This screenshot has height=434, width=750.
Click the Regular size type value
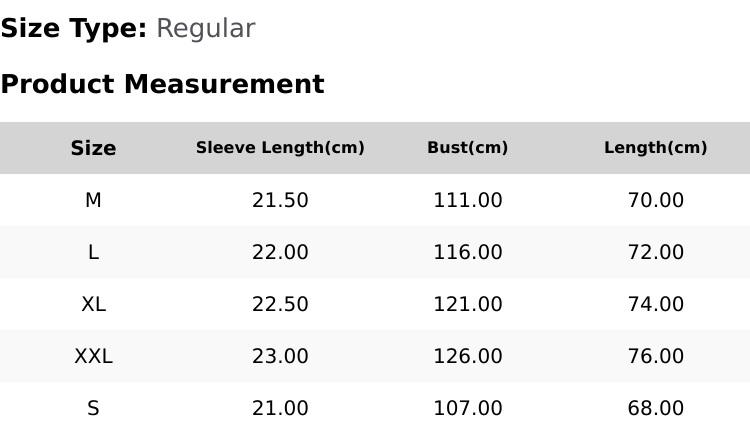(x=206, y=28)
